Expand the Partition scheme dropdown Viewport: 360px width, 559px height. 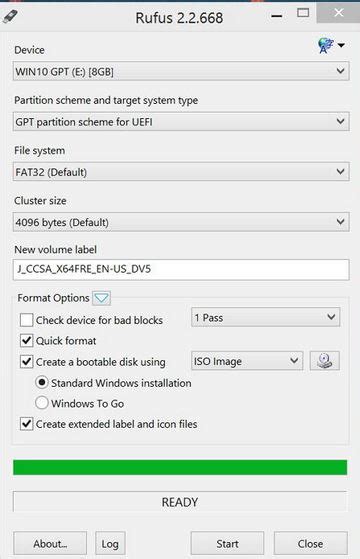181,122
